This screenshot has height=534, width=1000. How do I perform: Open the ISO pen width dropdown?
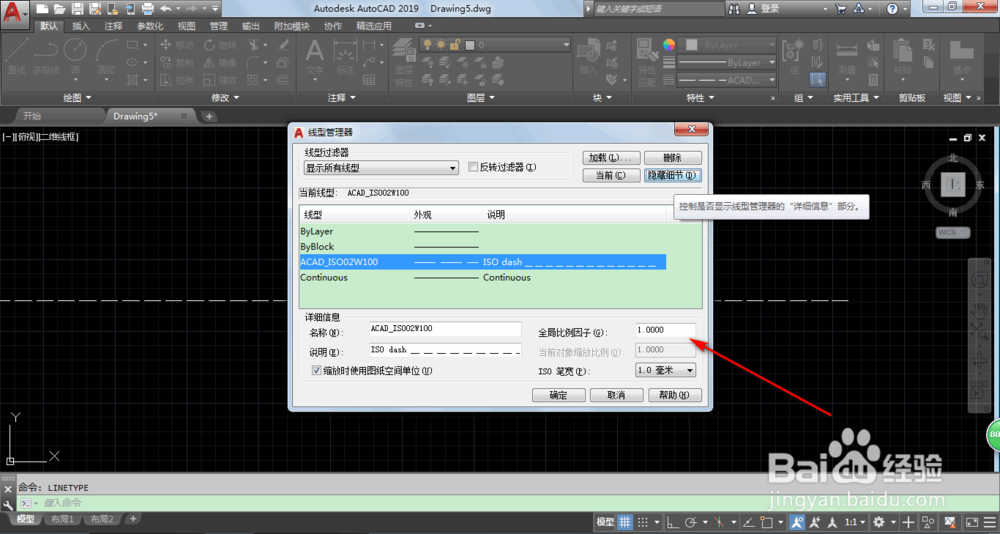tap(665, 370)
